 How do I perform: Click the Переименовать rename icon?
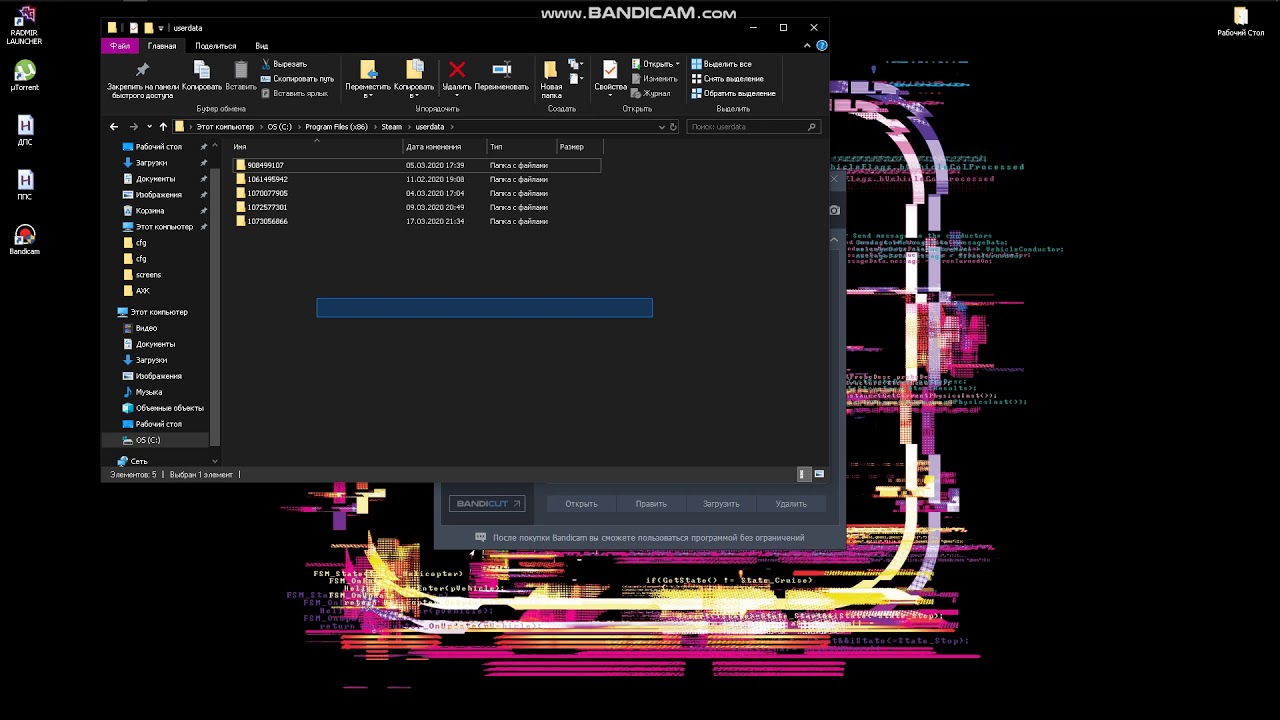coord(502,69)
